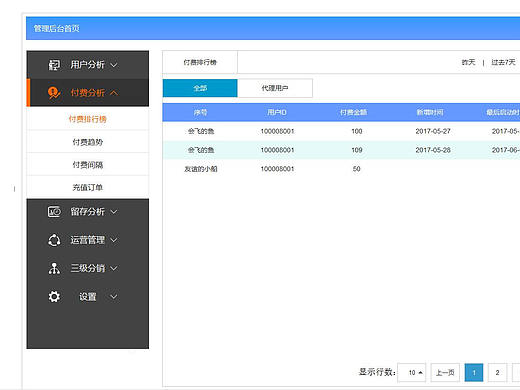Collapse the 付费分析 chevron
The height and width of the screenshot is (390, 520).
[x=114, y=93]
